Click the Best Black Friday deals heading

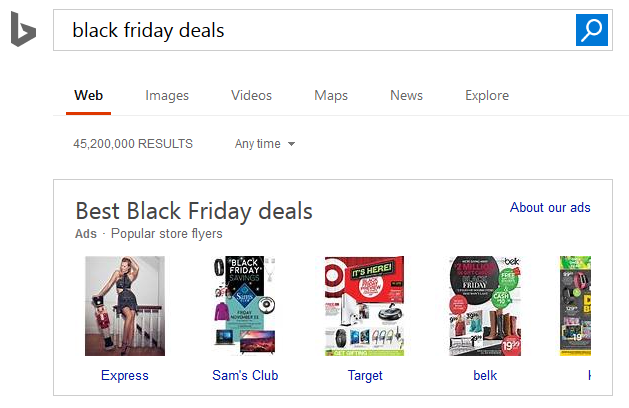click(194, 211)
